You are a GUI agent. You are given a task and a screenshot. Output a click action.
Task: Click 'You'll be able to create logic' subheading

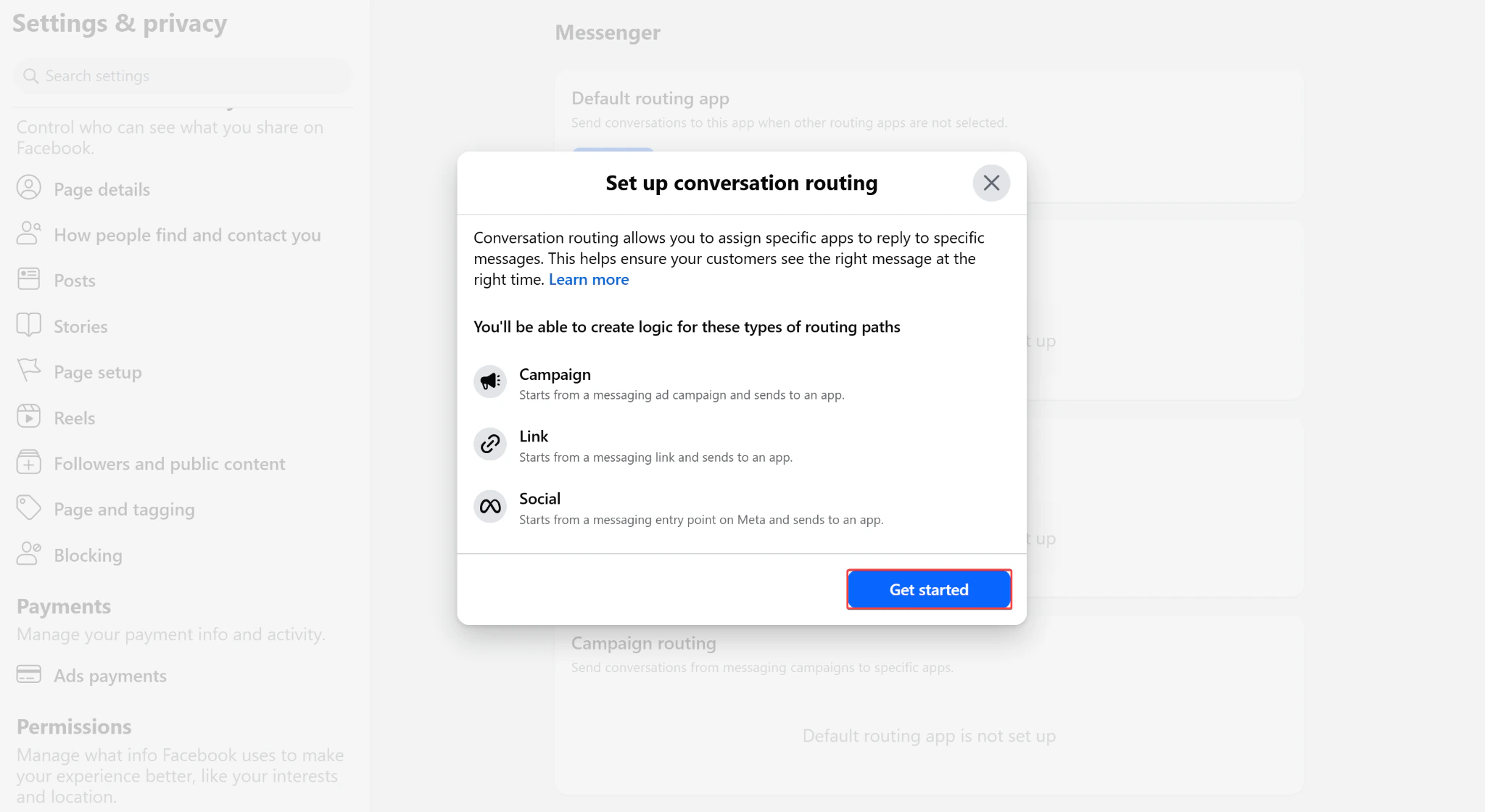[x=687, y=327]
